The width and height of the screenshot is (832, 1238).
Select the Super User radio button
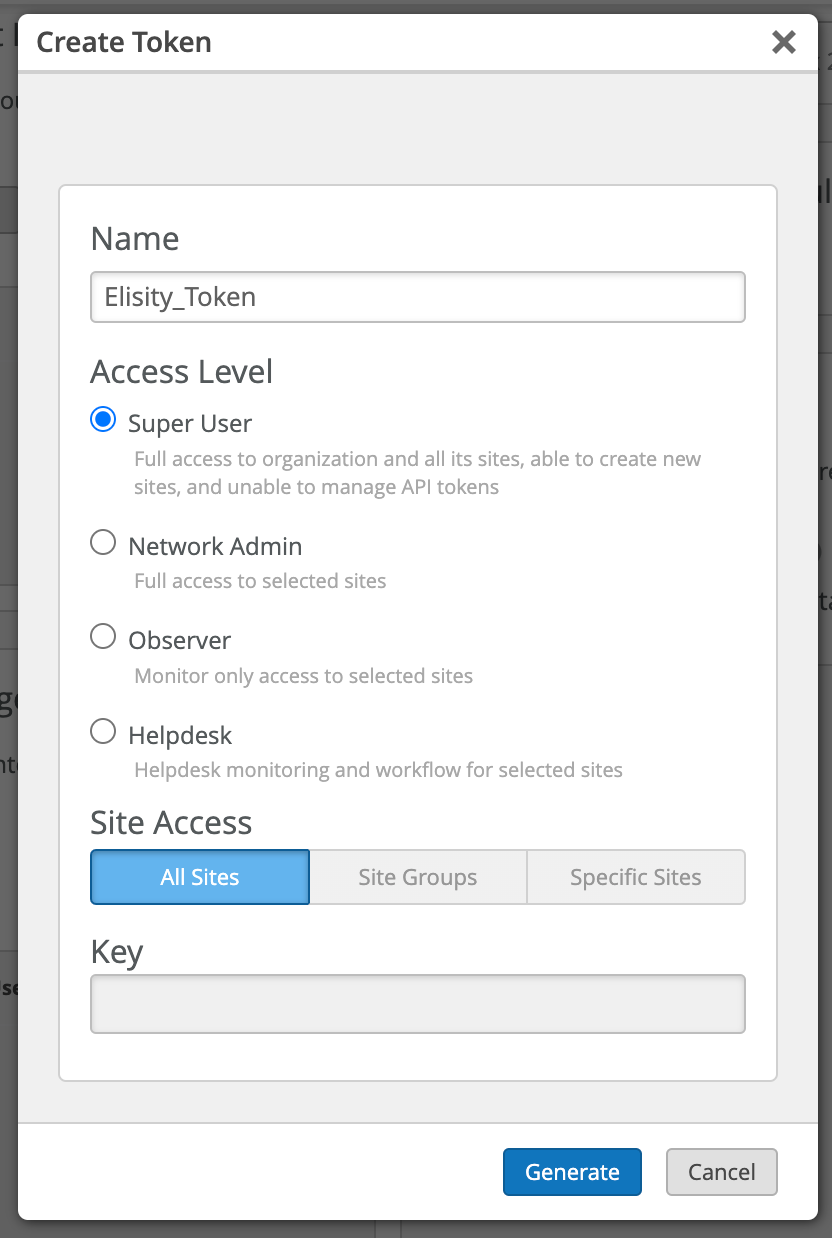click(x=103, y=420)
